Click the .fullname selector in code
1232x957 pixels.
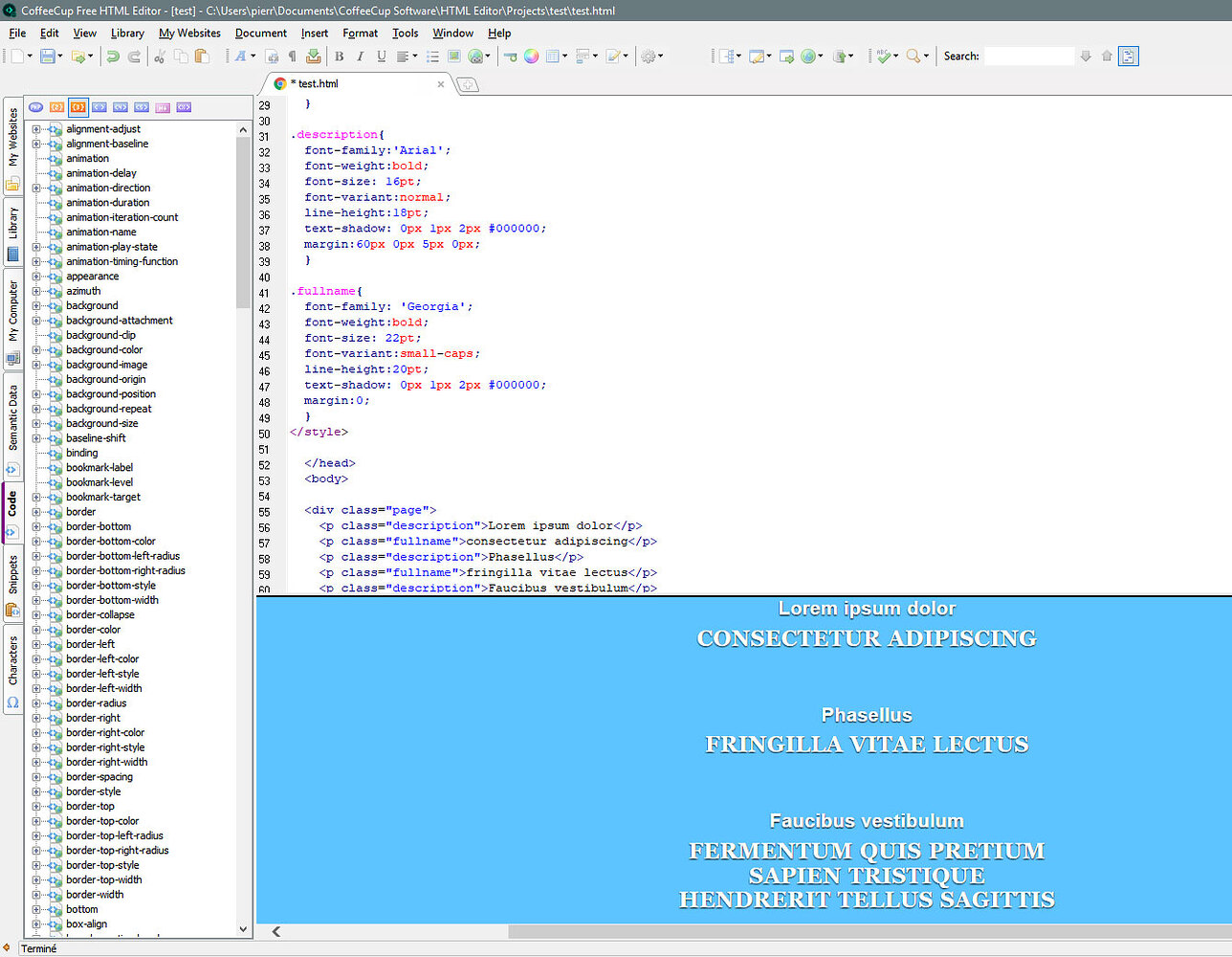(323, 291)
